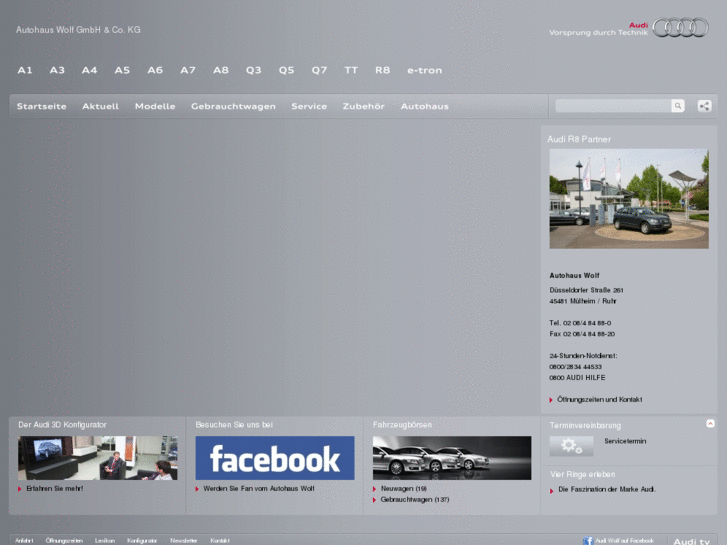This screenshot has width=727, height=545.
Task: Select the e-tron model
Action: point(425,71)
